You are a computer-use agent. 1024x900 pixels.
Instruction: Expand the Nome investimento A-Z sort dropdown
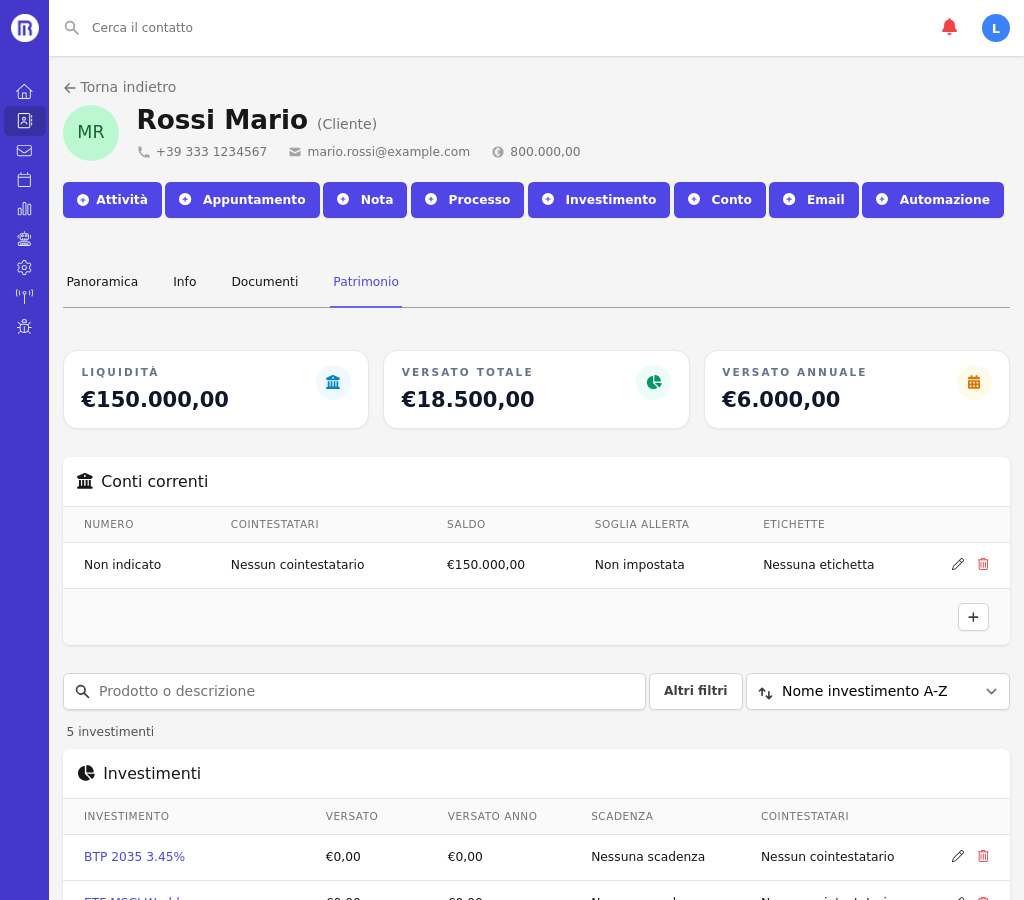click(x=877, y=691)
